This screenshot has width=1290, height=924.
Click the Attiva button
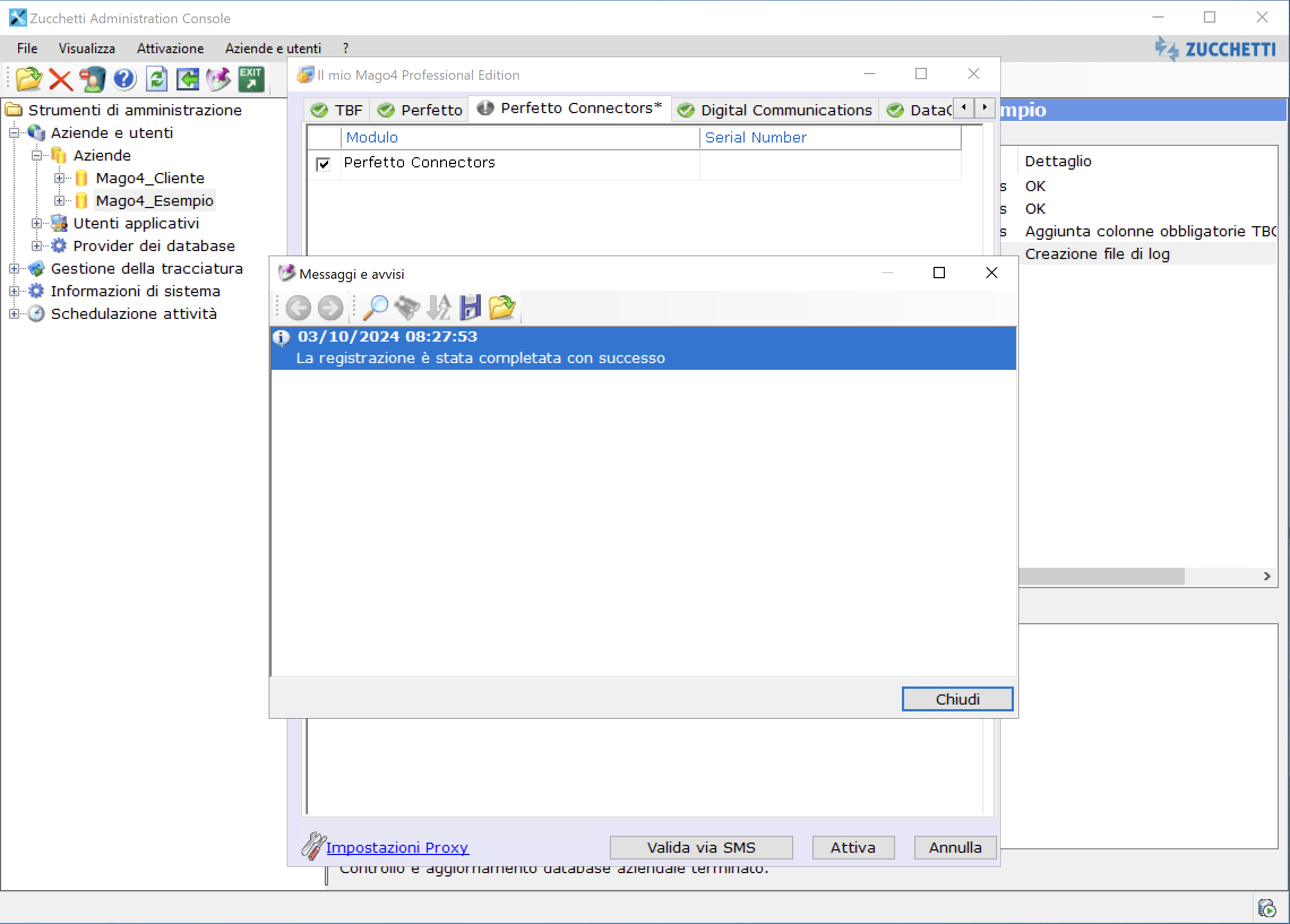(853, 847)
